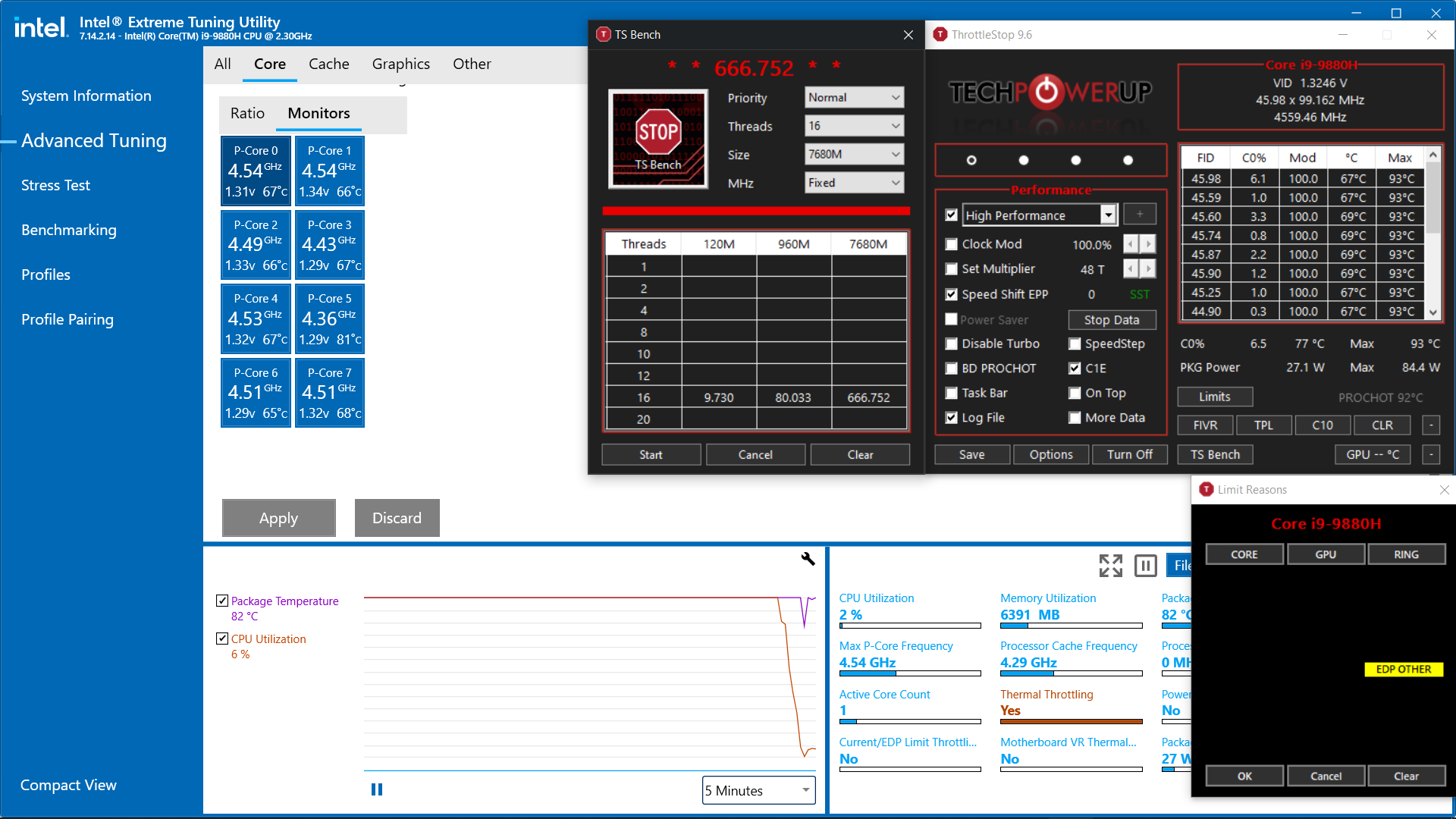The width and height of the screenshot is (1456, 819).
Task: Select the first ThrottleStop profile radio button
Action: click(971, 160)
